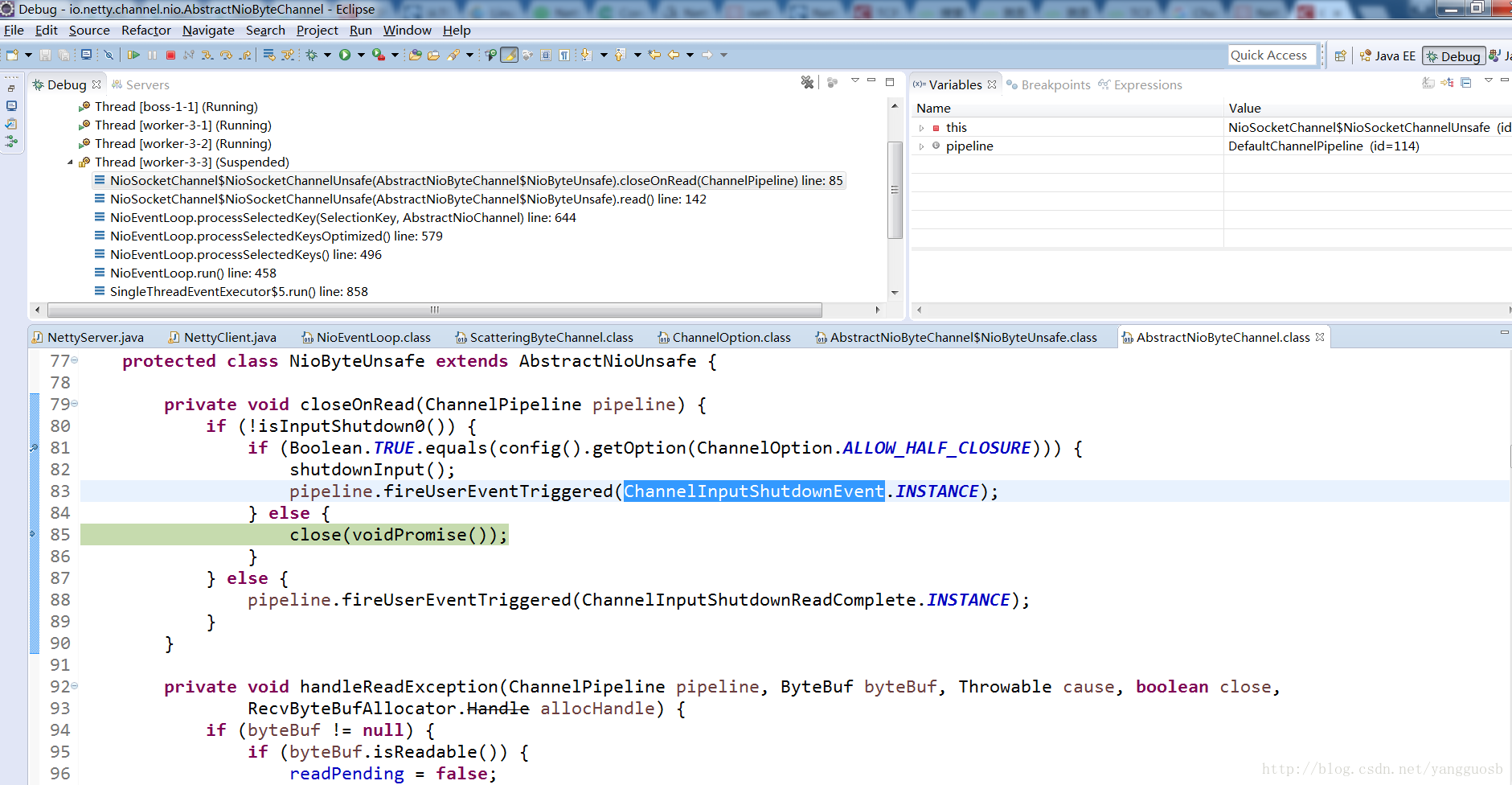Toggle Mark Occurrences highlighter

(509, 55)
